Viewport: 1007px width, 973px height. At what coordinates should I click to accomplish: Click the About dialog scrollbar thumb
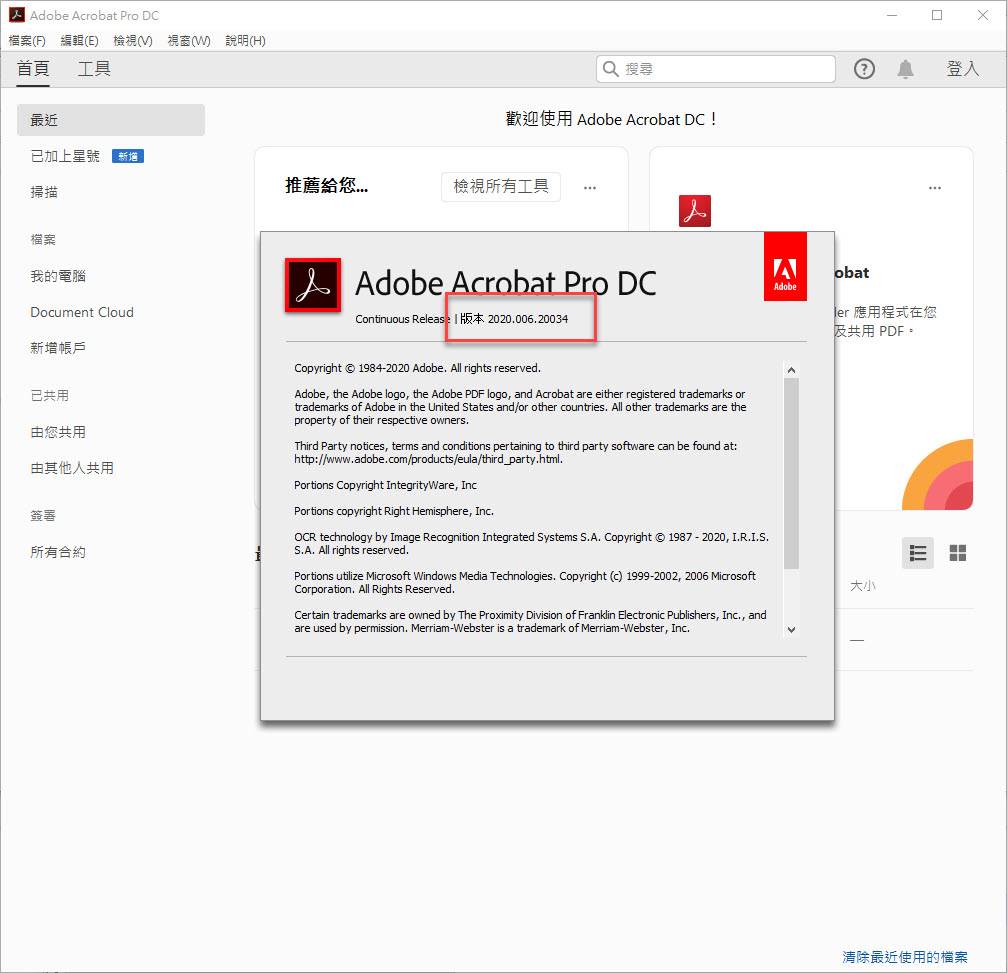(791, 473)
